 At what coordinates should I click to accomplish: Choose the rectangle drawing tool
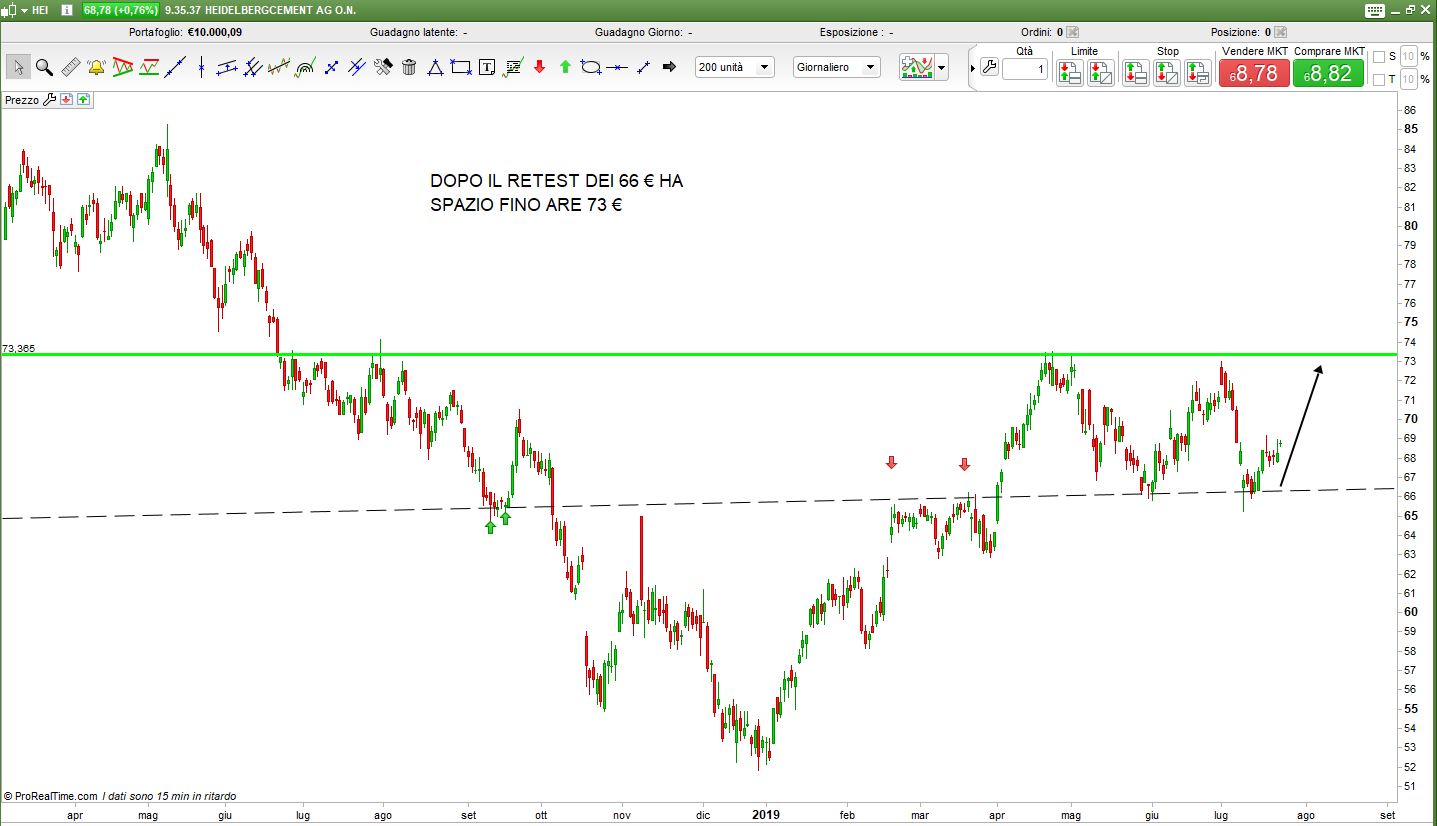point(461,67)
